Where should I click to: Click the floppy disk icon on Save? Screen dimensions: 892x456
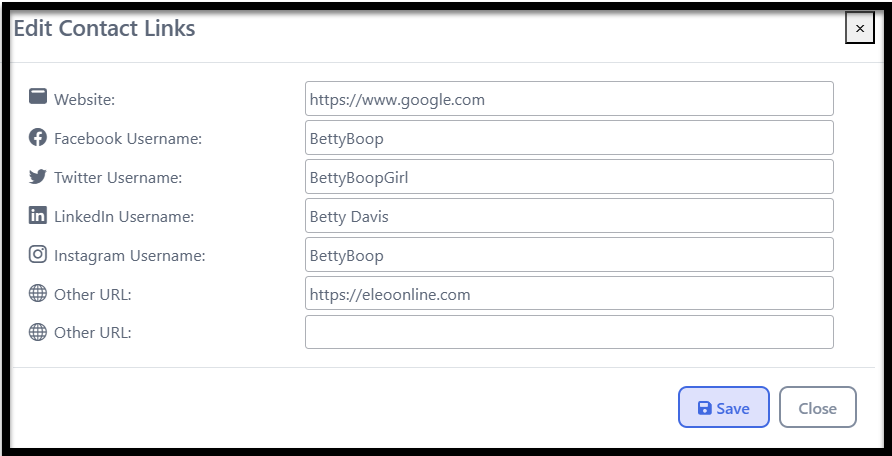704,408
